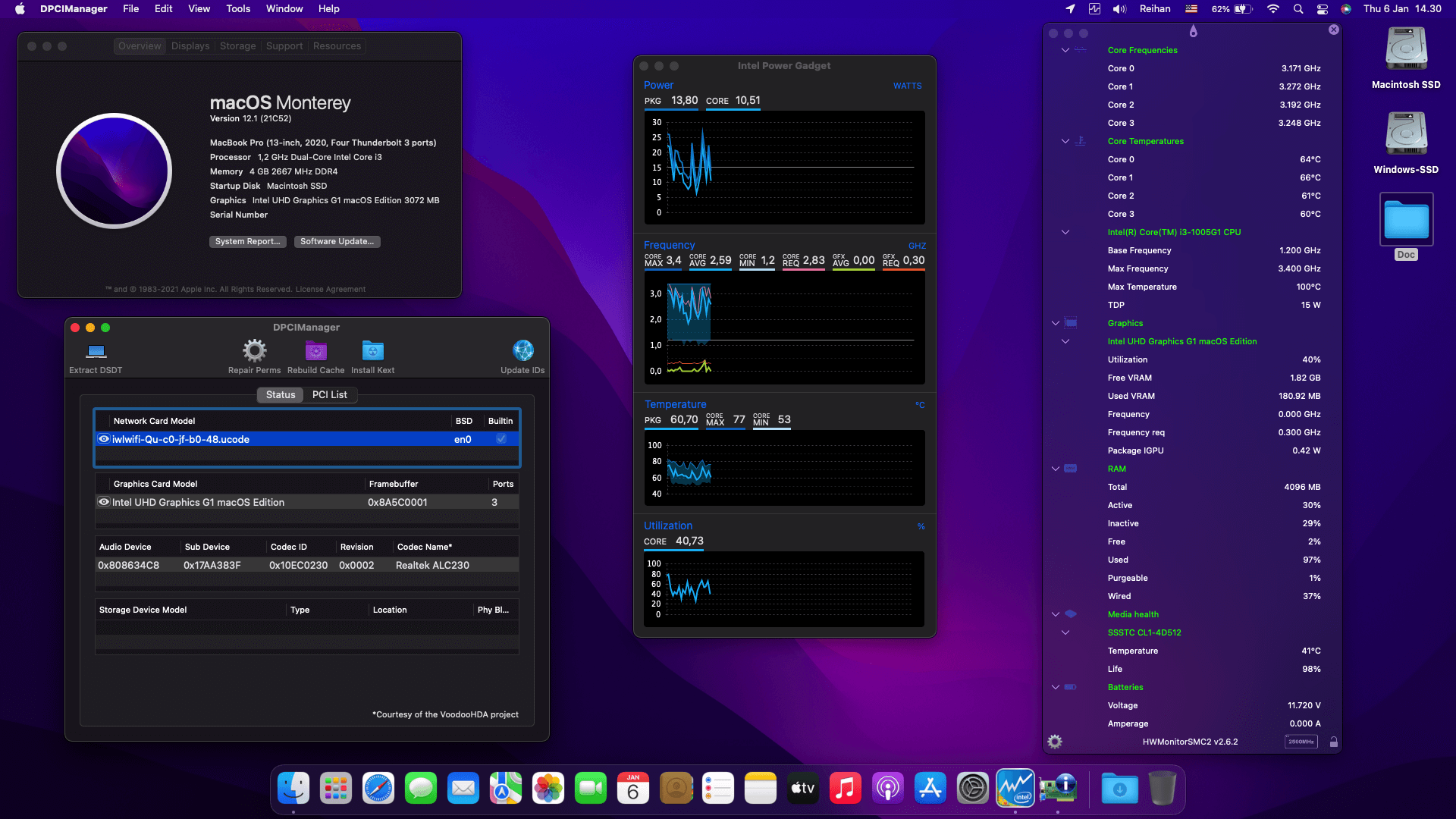The height and width of the screenshot is (819, 1456).
Task: Open Podcasts from the Dock
Action: click(x=888, y=789)
